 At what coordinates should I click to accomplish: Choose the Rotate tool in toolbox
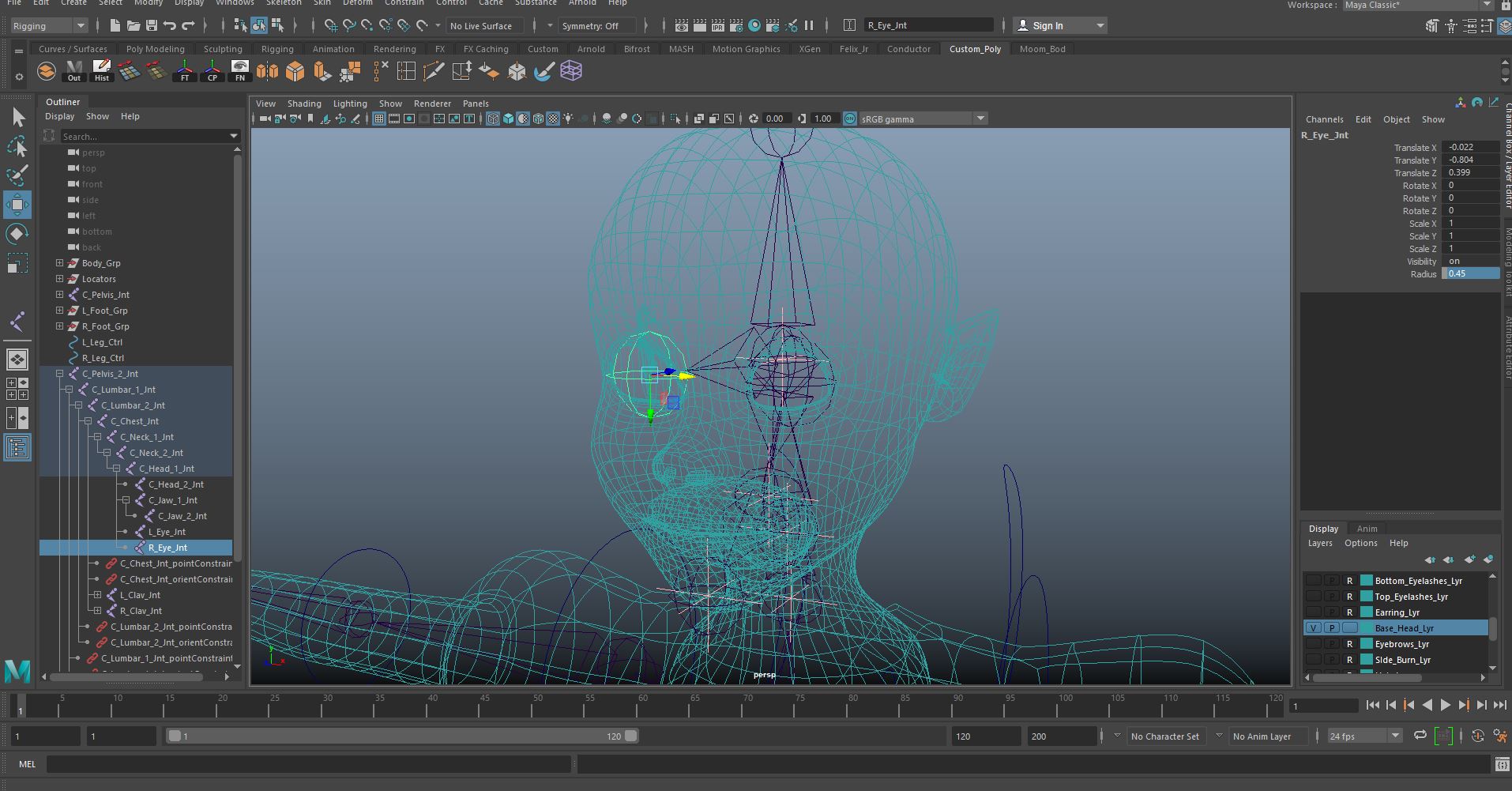click(x=17, y=234)
